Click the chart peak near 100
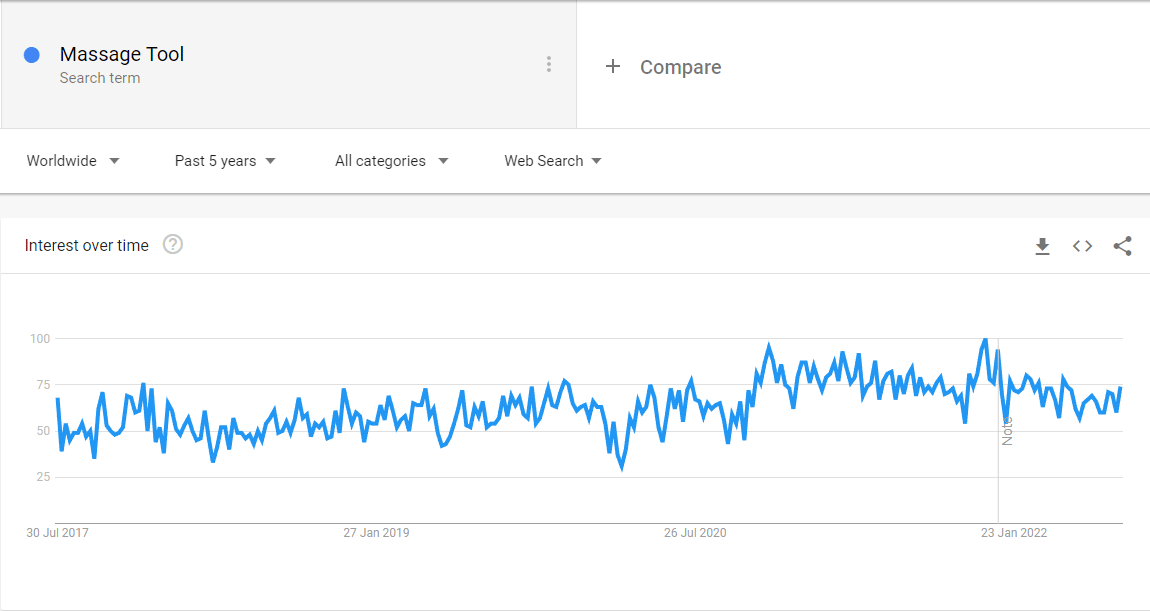This screenshot has height=611, width=1150. click(984, 340)
